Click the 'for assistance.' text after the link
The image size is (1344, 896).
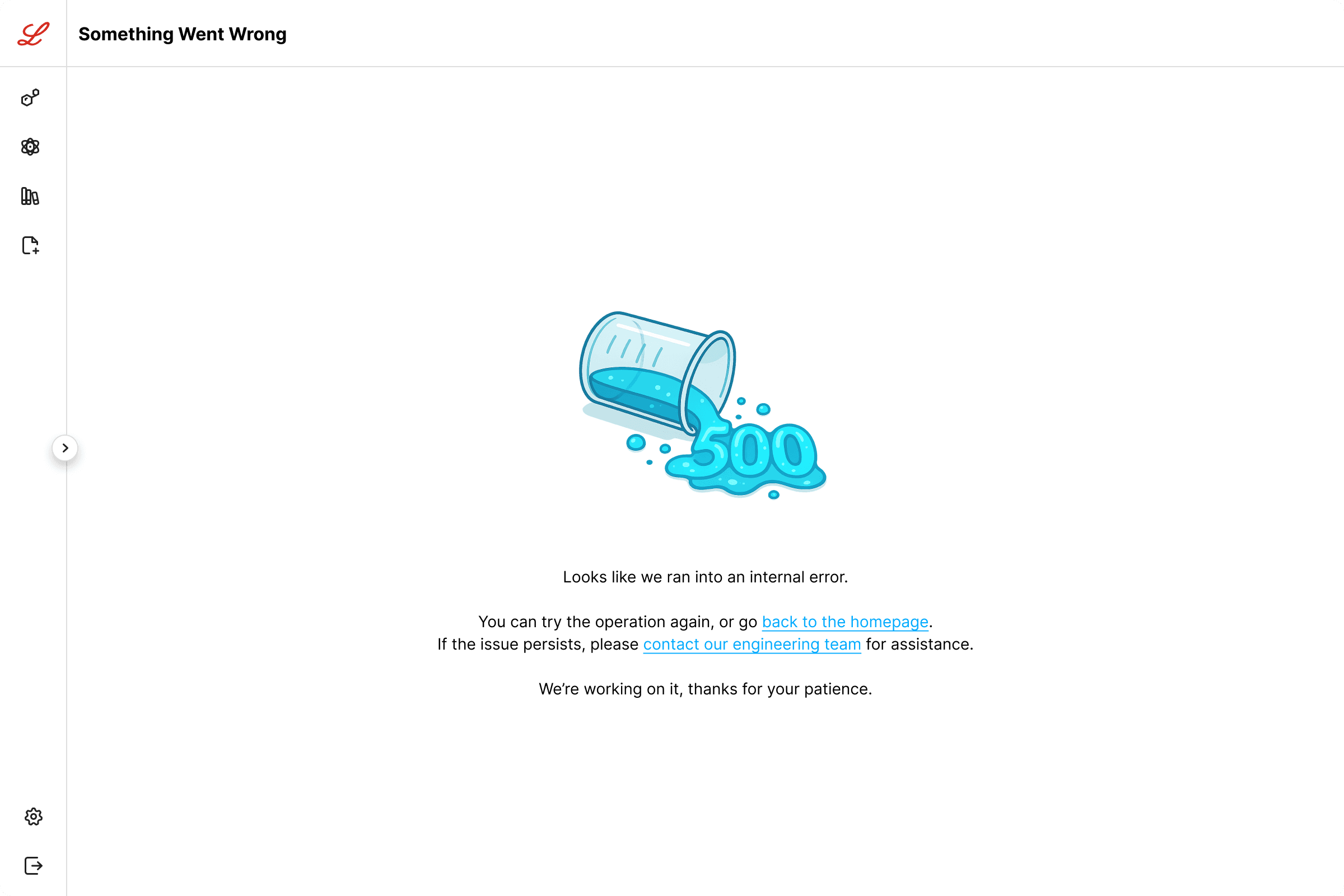pos(920,644)
